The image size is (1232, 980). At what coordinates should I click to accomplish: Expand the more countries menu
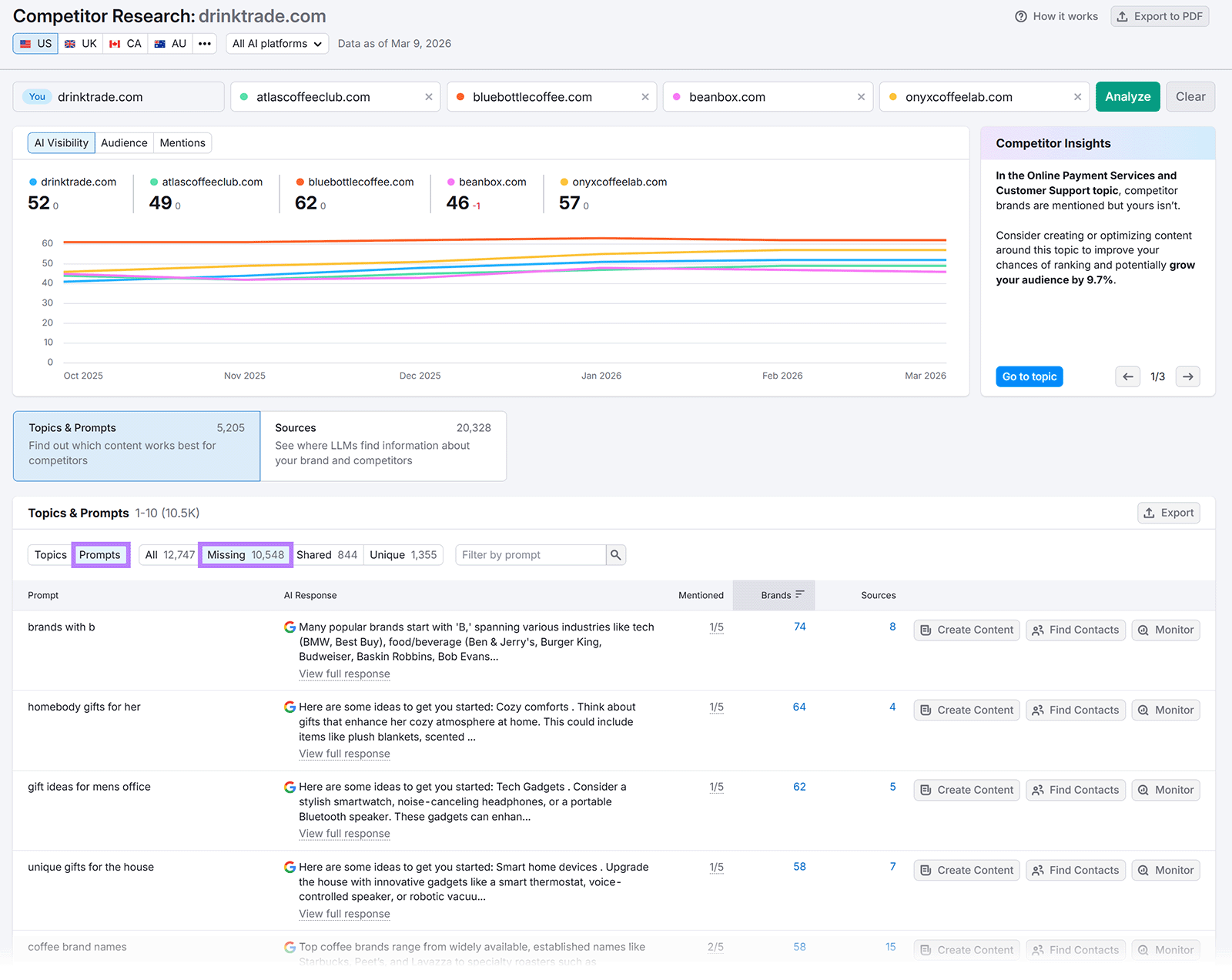tap(204, 43)
